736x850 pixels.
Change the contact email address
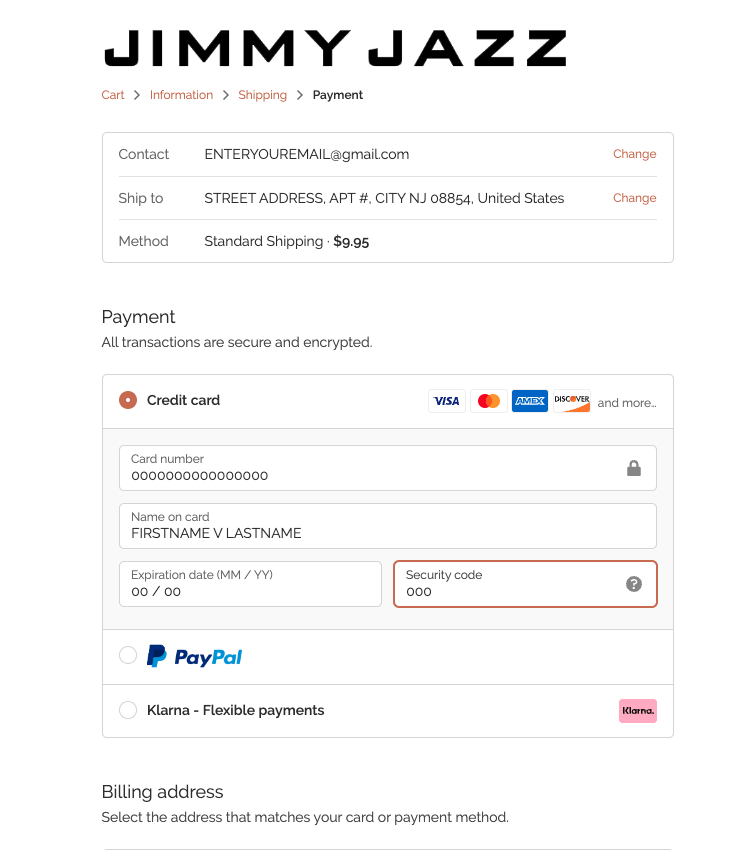click(x=634, y=154)
